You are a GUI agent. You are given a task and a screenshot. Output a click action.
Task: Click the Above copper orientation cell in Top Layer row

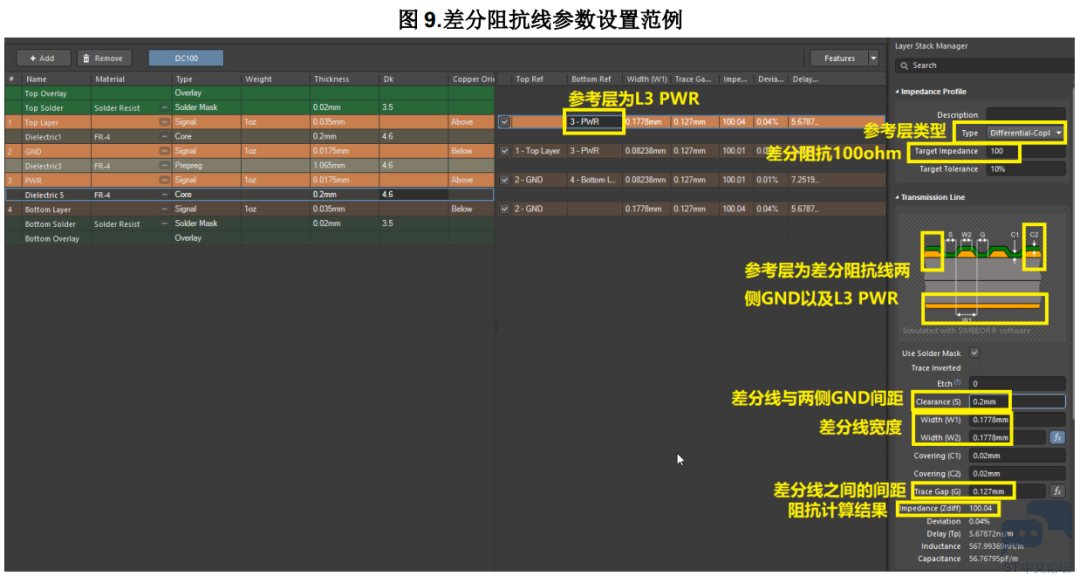click(471, 122)
